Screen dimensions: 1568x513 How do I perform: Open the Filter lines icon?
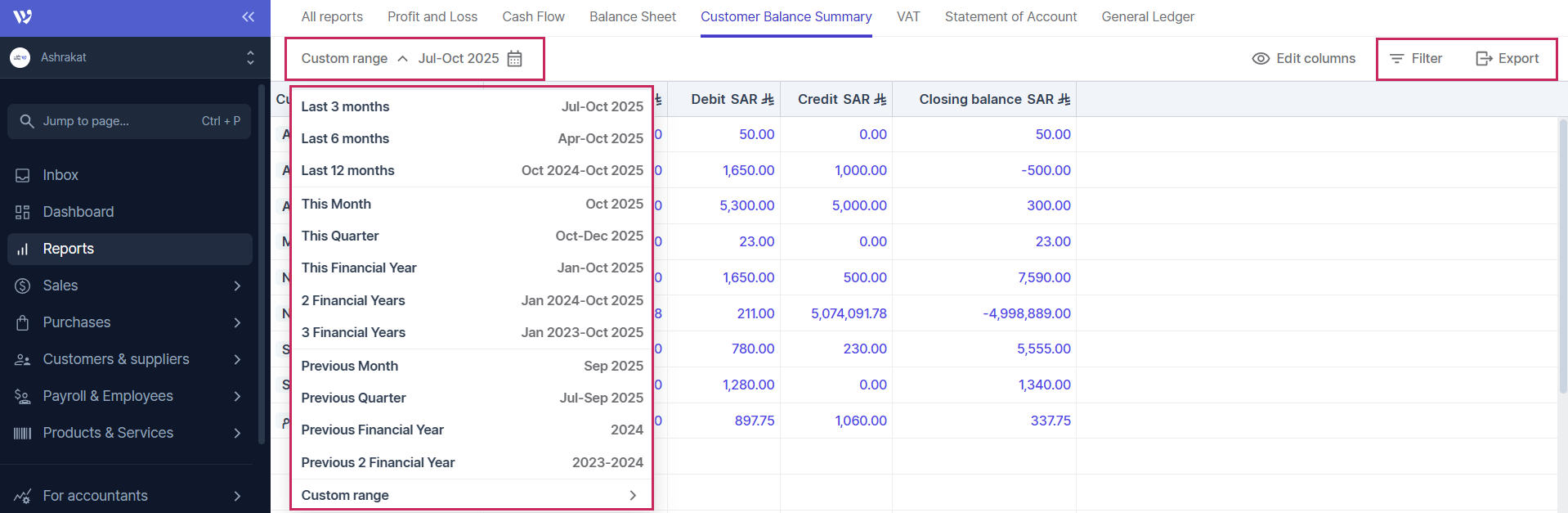coord(1396,59)
